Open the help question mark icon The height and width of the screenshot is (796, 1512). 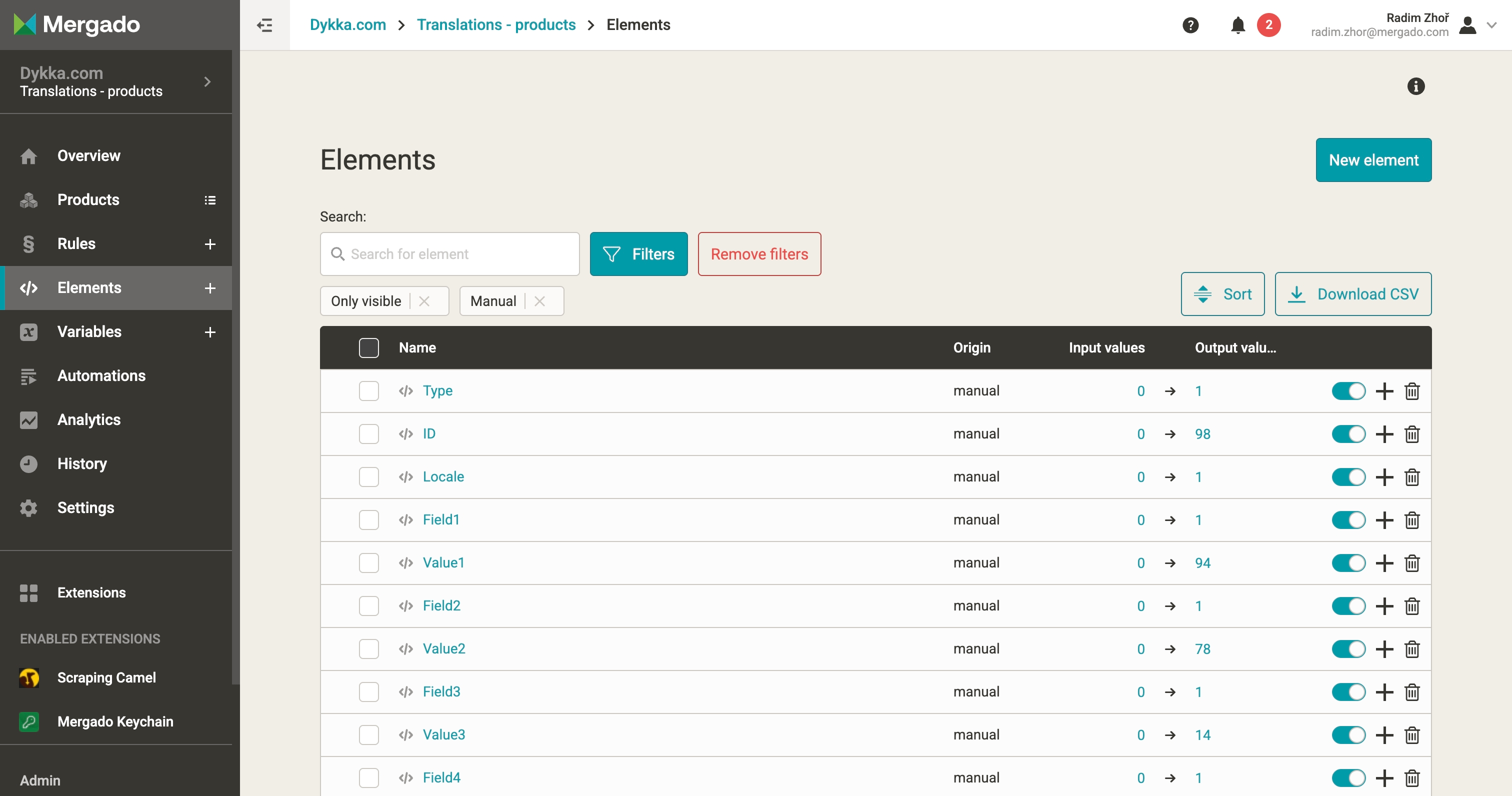tap(1190, 24)
